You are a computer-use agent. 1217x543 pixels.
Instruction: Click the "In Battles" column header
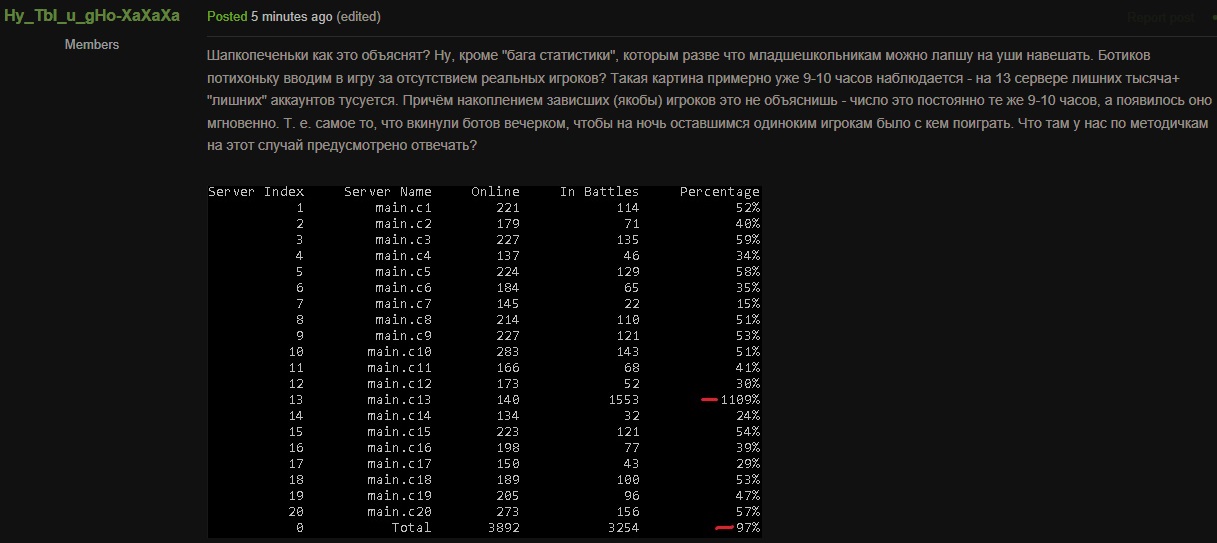click(599, 192)
